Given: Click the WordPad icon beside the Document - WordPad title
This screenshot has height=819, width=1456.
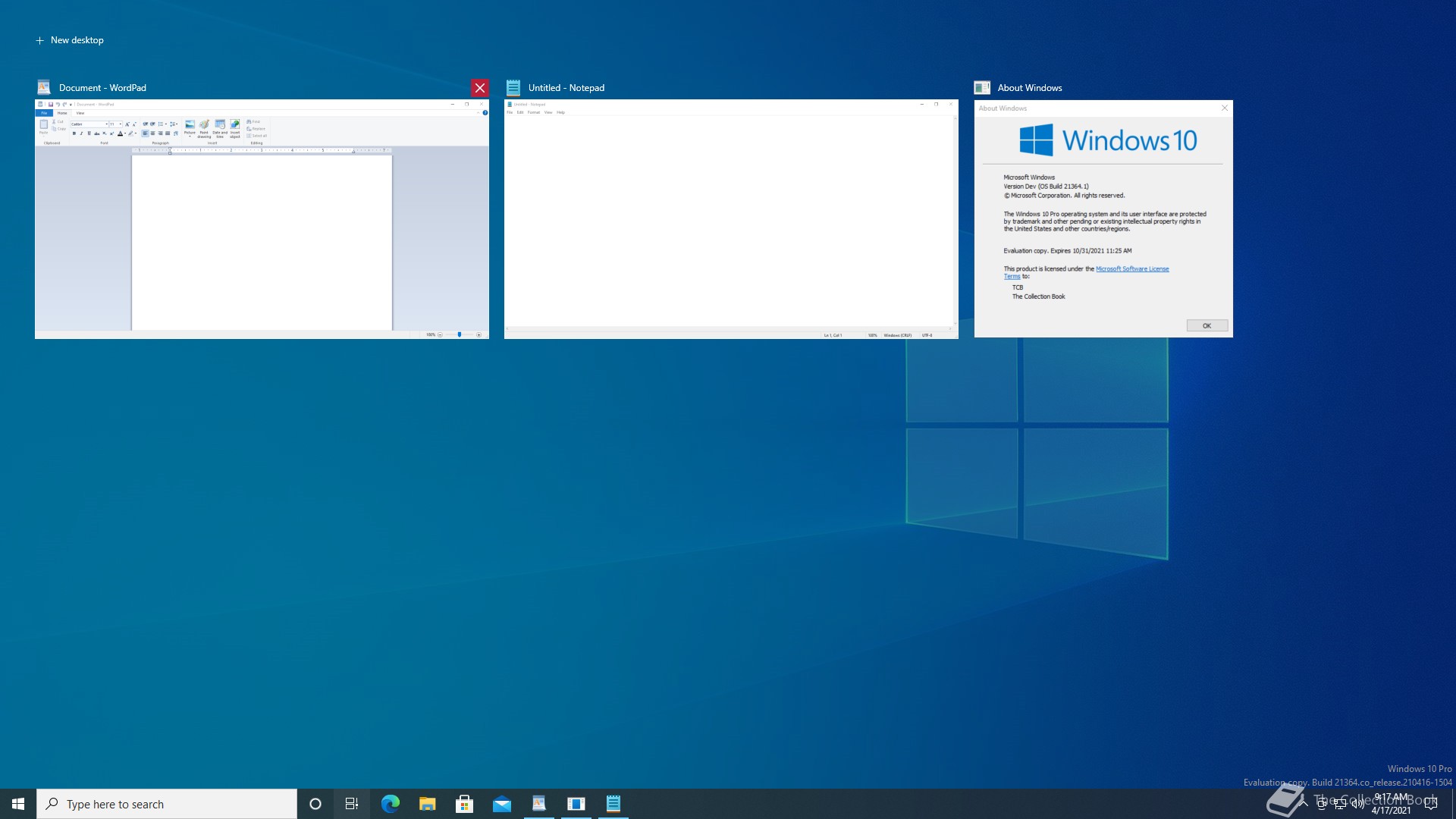Looking at the screenshot, I should [44, 87].
